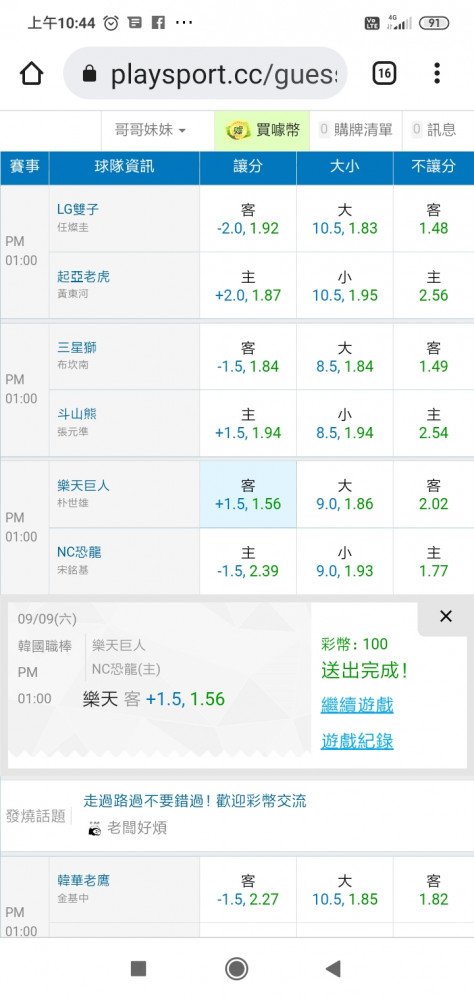
Task: Click the 繼續遊戲 link
Action: (x=357, y=705)
